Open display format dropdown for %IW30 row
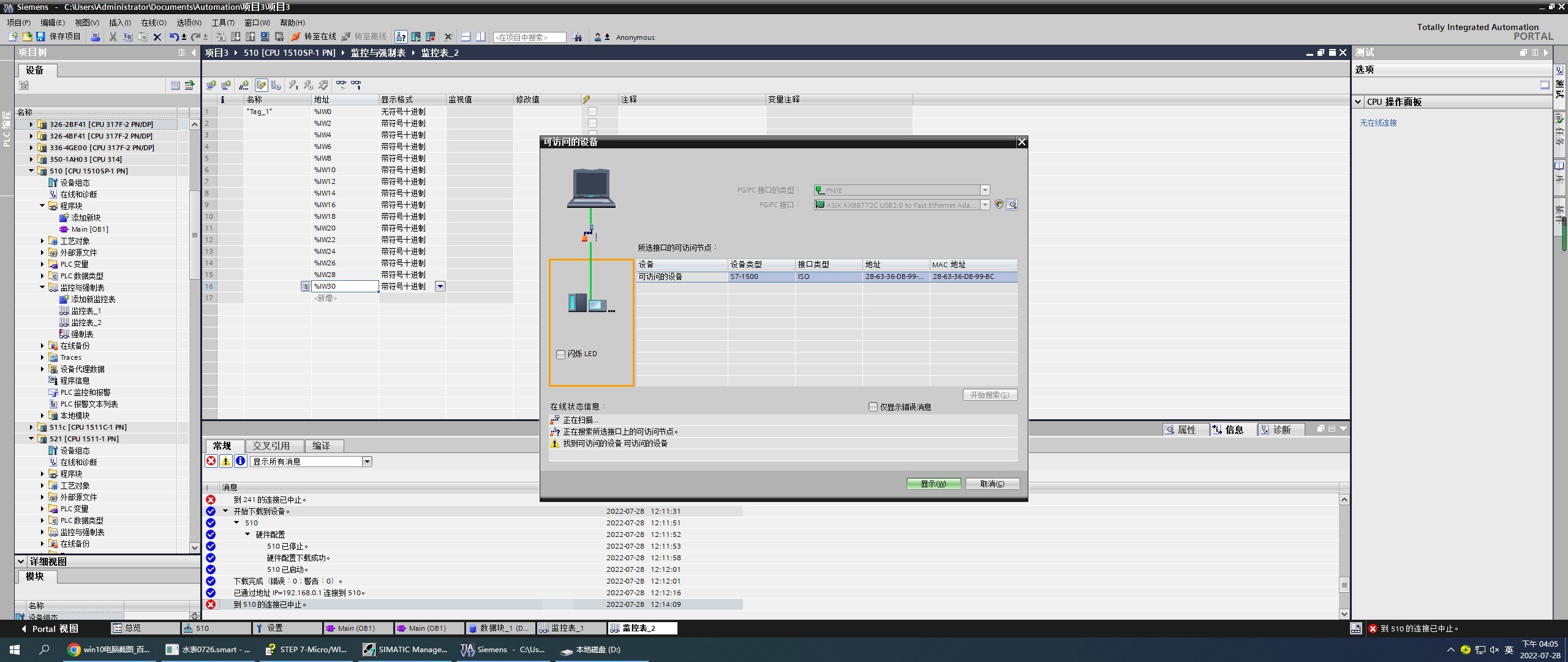This screenshot has width=1568, height=662. click(x=440, y=286)
